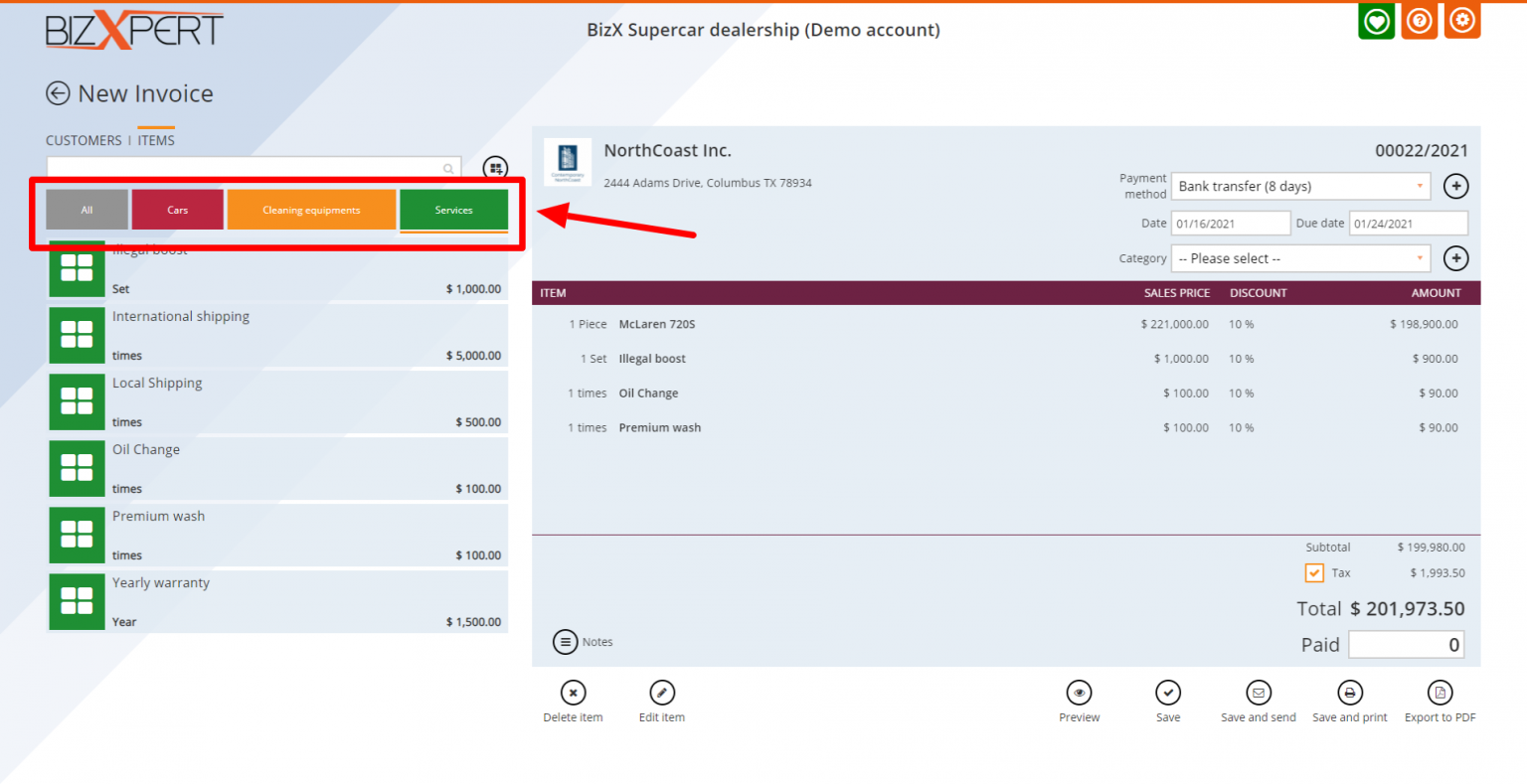
Task: Select the Cars category filter
Action: point(177,210)
